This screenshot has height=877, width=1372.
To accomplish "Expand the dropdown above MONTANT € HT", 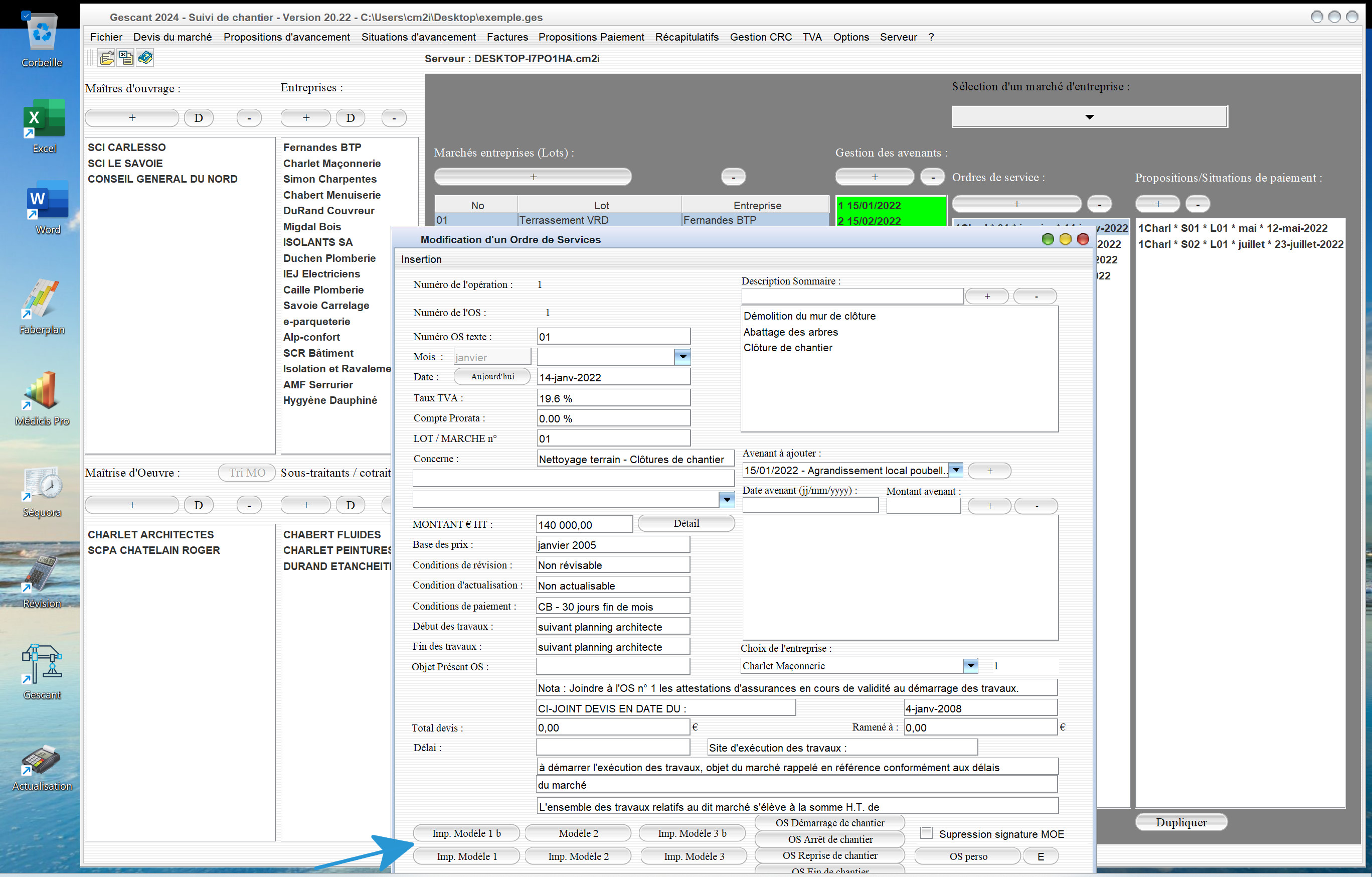I will point(727,500).
